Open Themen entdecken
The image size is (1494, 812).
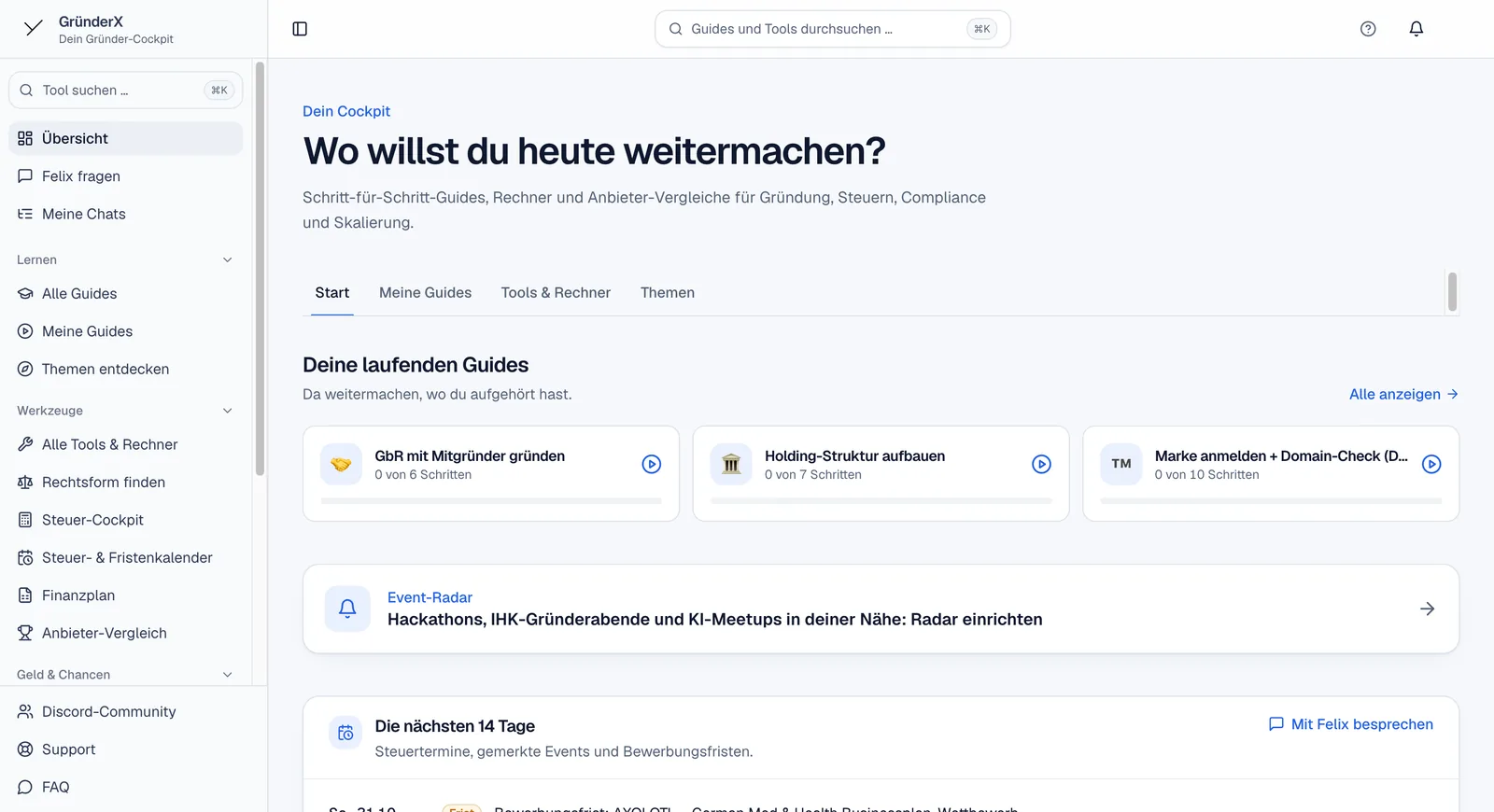126,369
